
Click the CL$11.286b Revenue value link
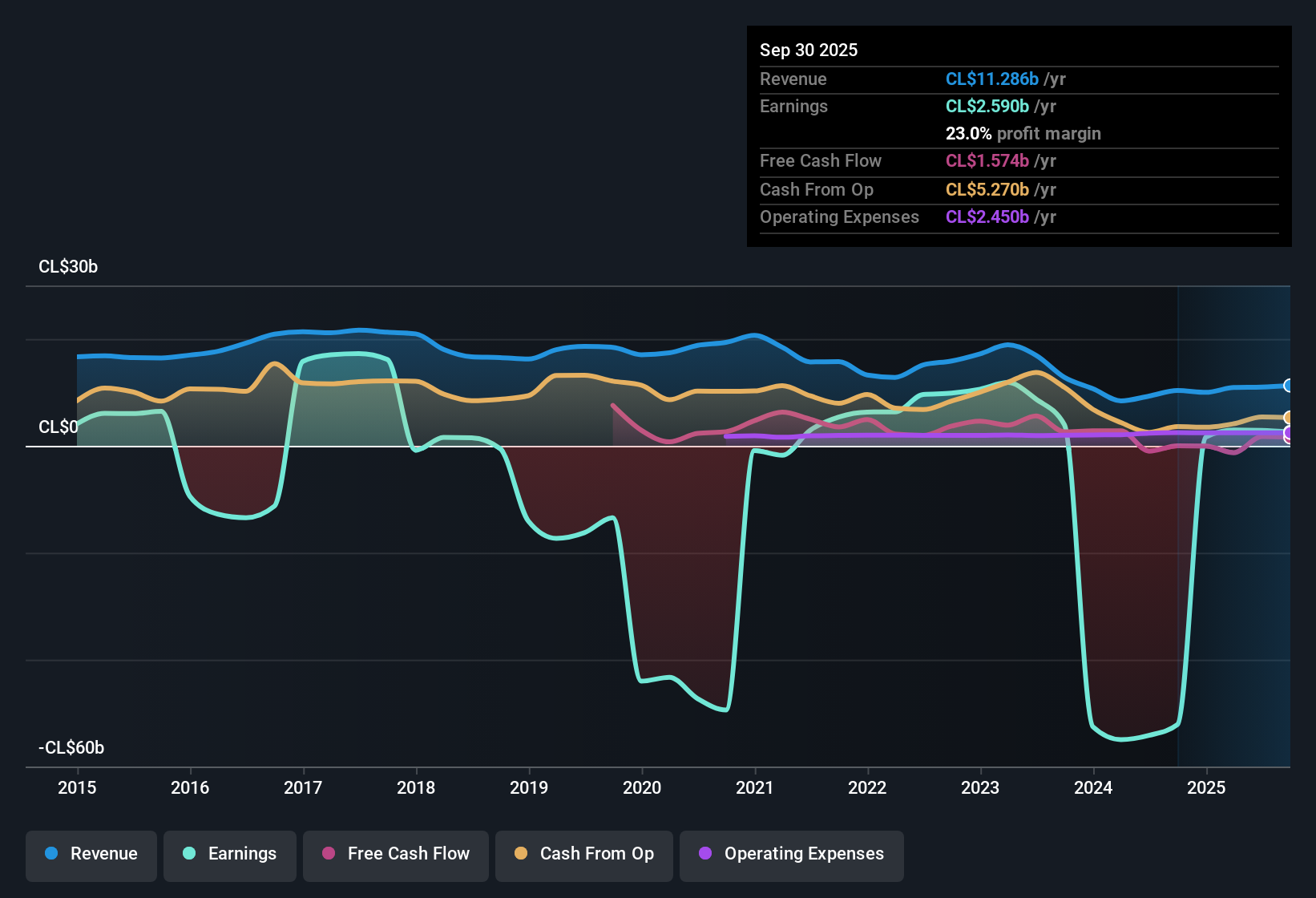tap(993, 79)
